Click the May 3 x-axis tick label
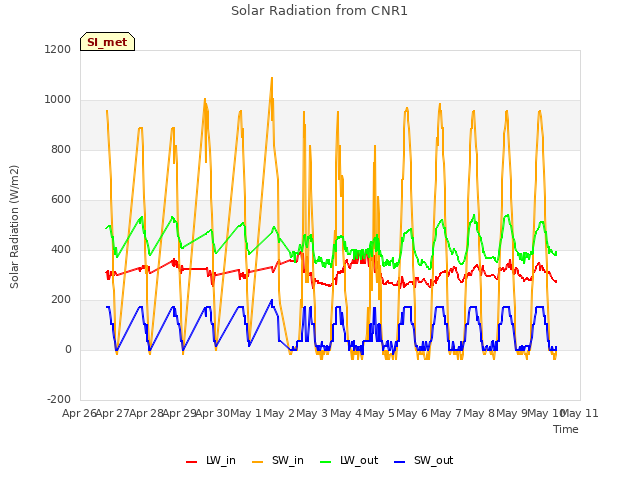The width and height of the screenshot is (640, 480). 312,413
